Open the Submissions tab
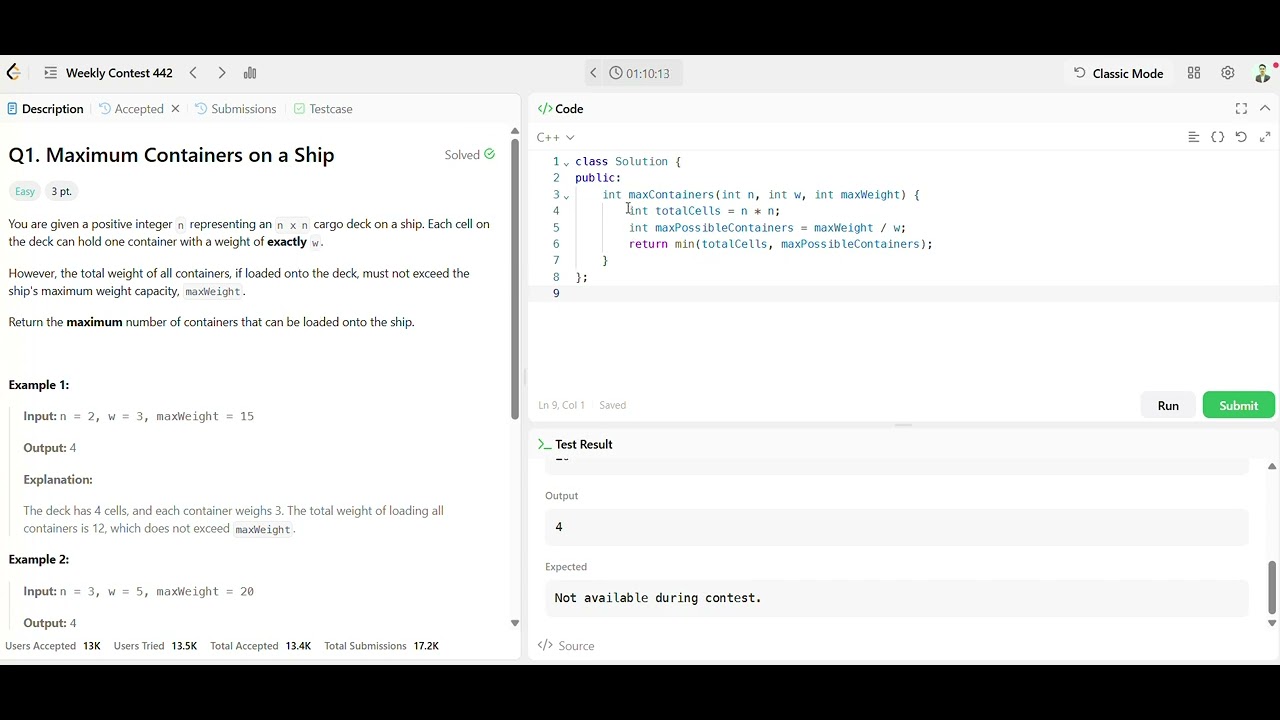This screenshot has width=1280, height=720. click(x=236, y=109)
